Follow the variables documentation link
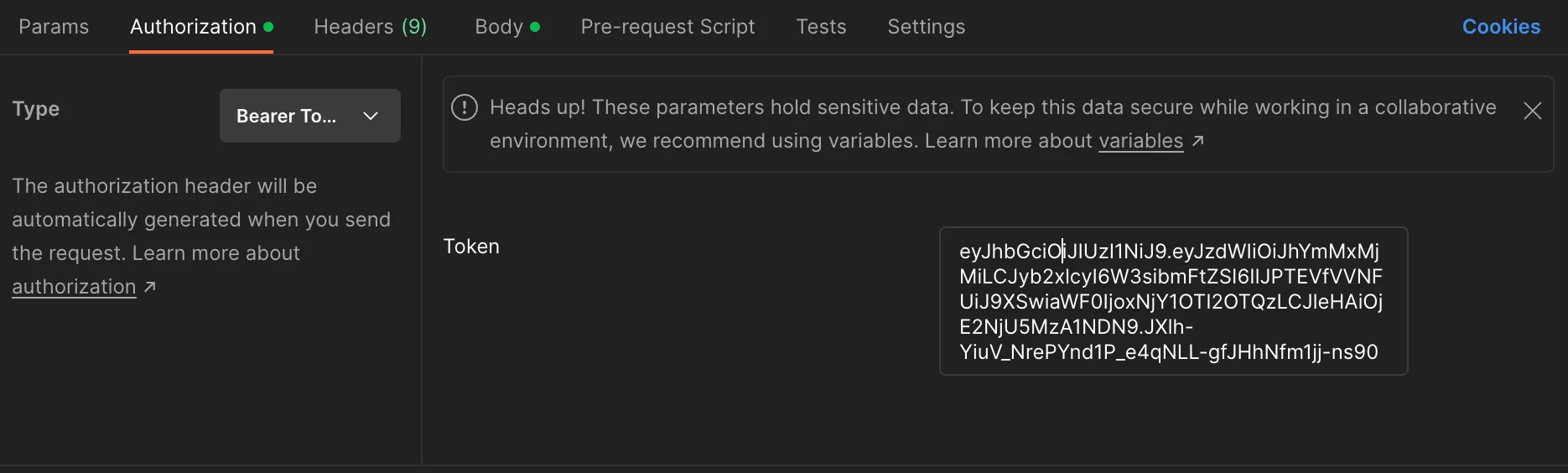1568x473 pixels. click(1140, 141)
